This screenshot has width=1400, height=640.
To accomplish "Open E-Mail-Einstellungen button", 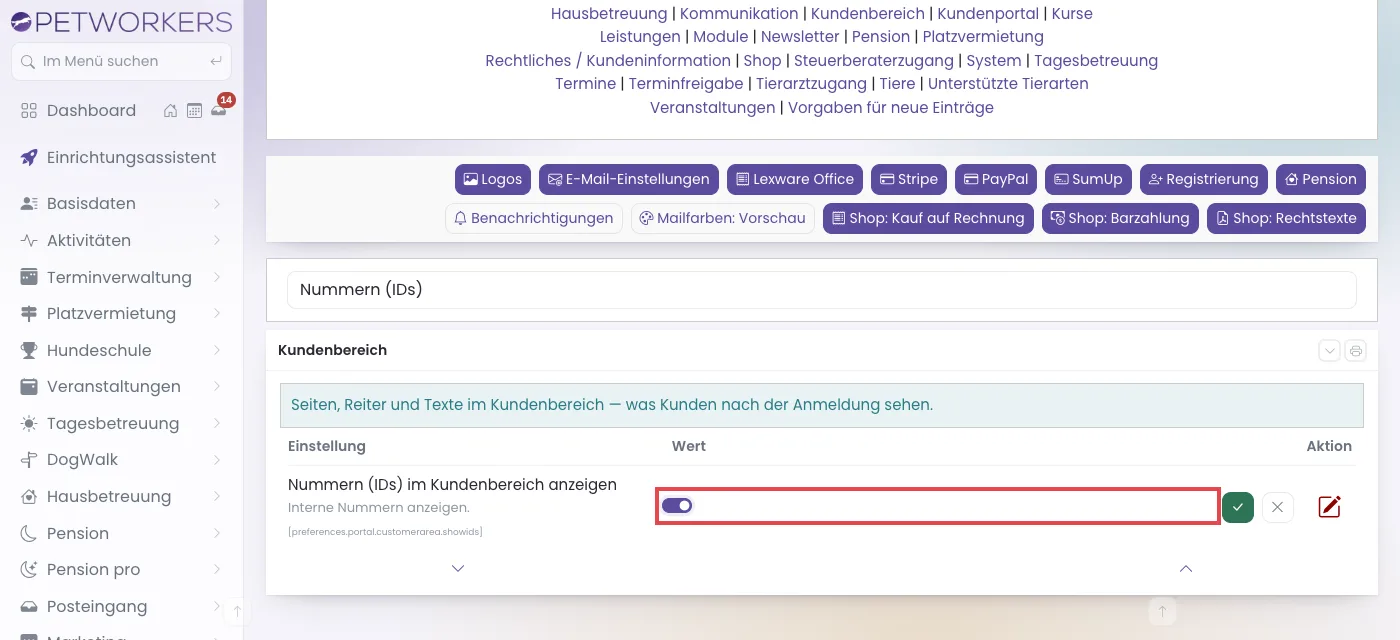I will (x=629, y=179).
